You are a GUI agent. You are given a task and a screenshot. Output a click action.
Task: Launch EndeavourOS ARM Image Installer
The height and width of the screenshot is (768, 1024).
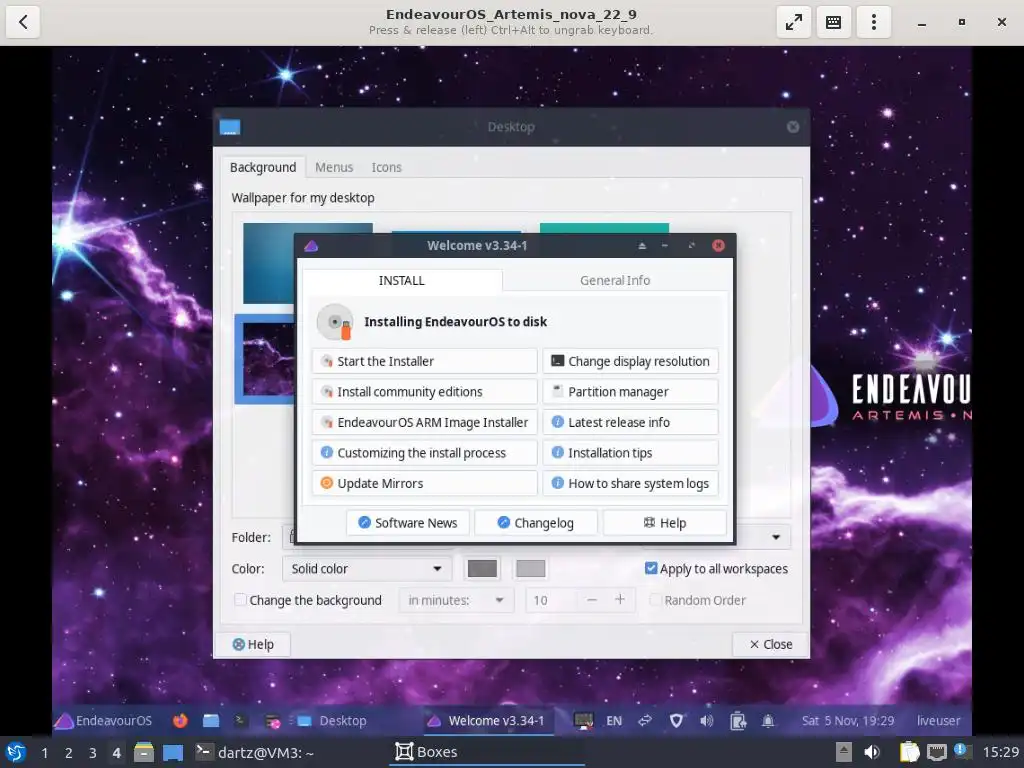[x=424, y=423]
